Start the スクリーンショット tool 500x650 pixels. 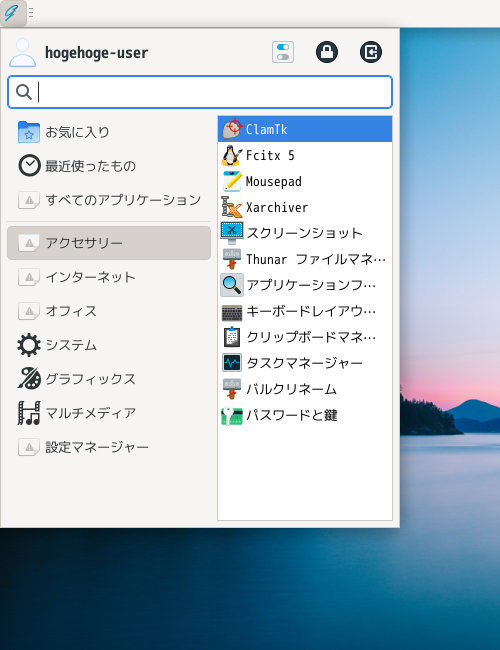pos(305,233)
